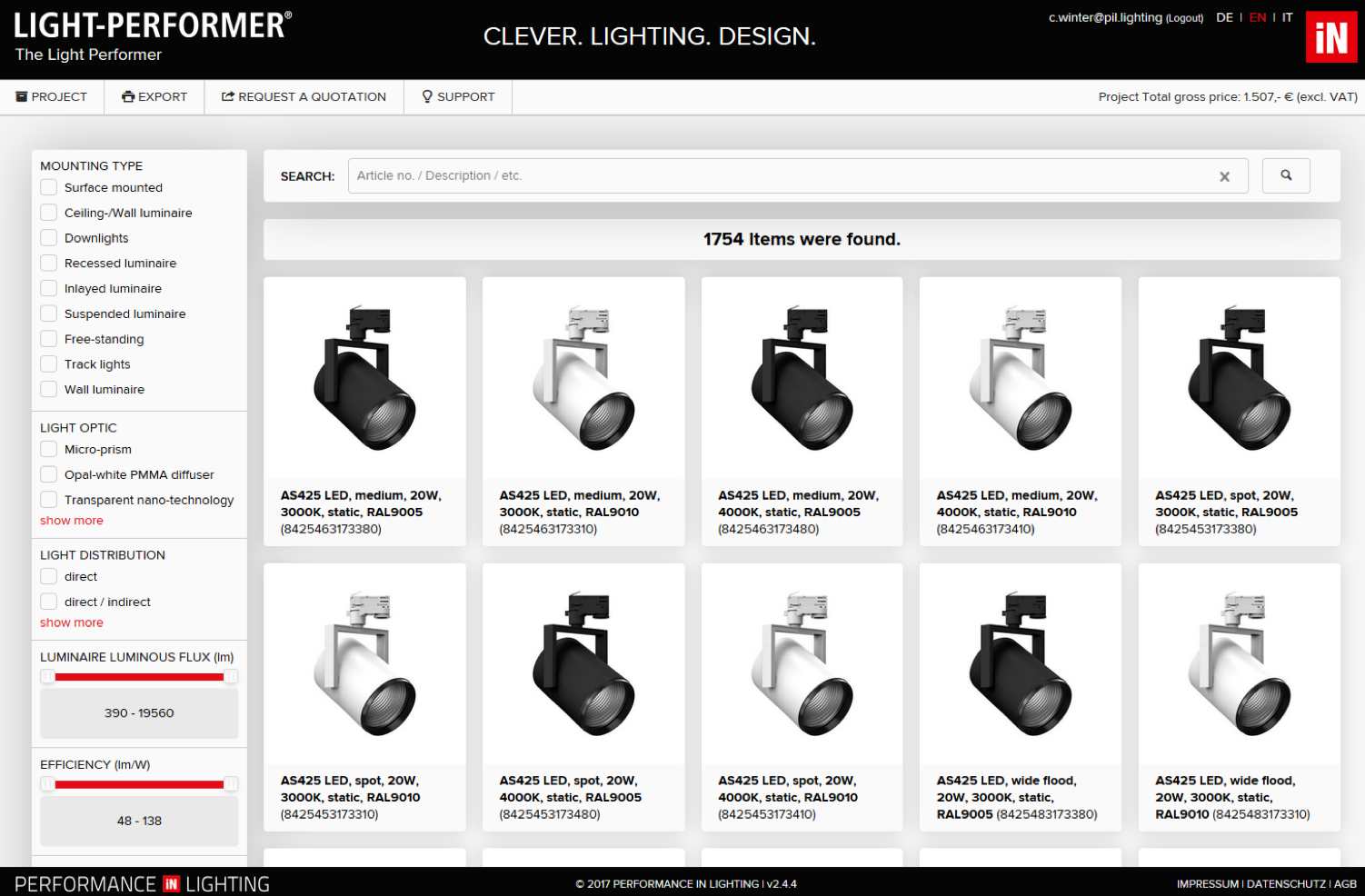Viewport: 1365px width, 896px height.
Task: Open the Impressum footer link
Action: click(x=1208, y=884)
